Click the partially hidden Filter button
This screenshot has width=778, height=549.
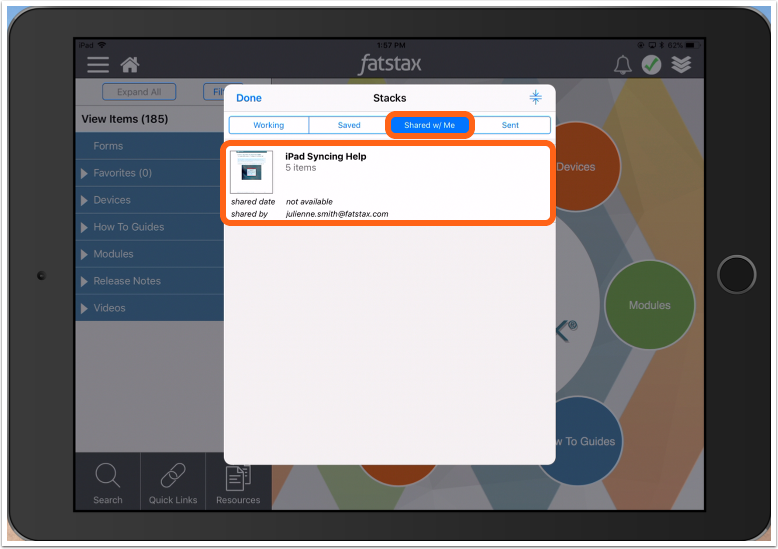pyautogui.click(x=214, y=92)
